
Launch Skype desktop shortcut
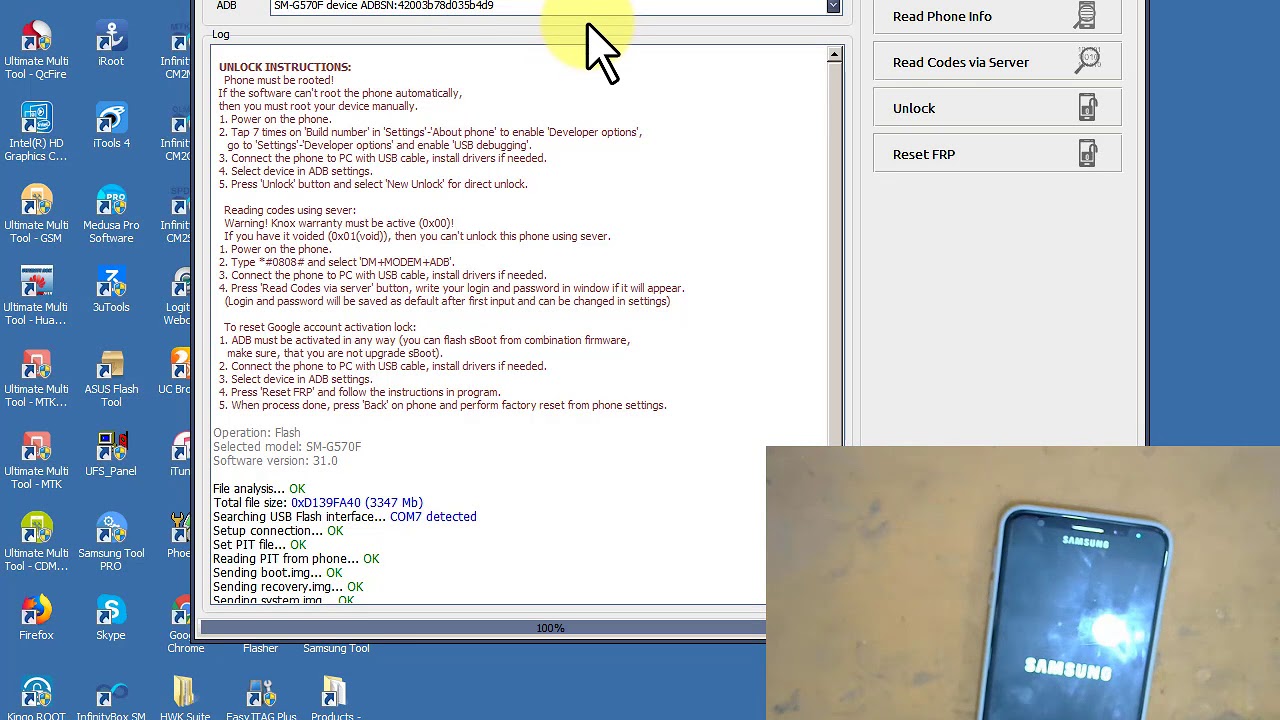point(111,618)
